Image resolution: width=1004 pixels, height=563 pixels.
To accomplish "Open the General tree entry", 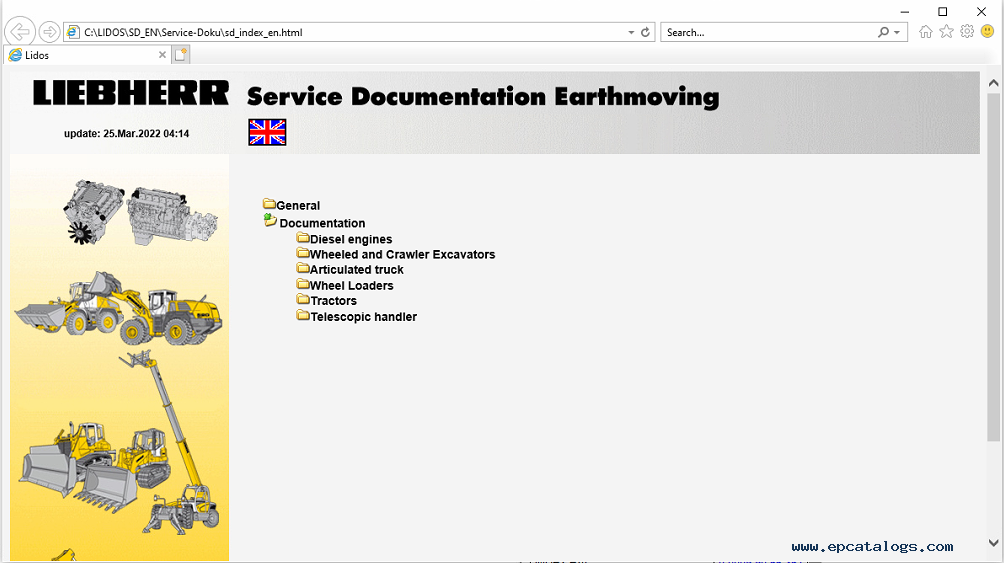I will (x=298, y=206).
